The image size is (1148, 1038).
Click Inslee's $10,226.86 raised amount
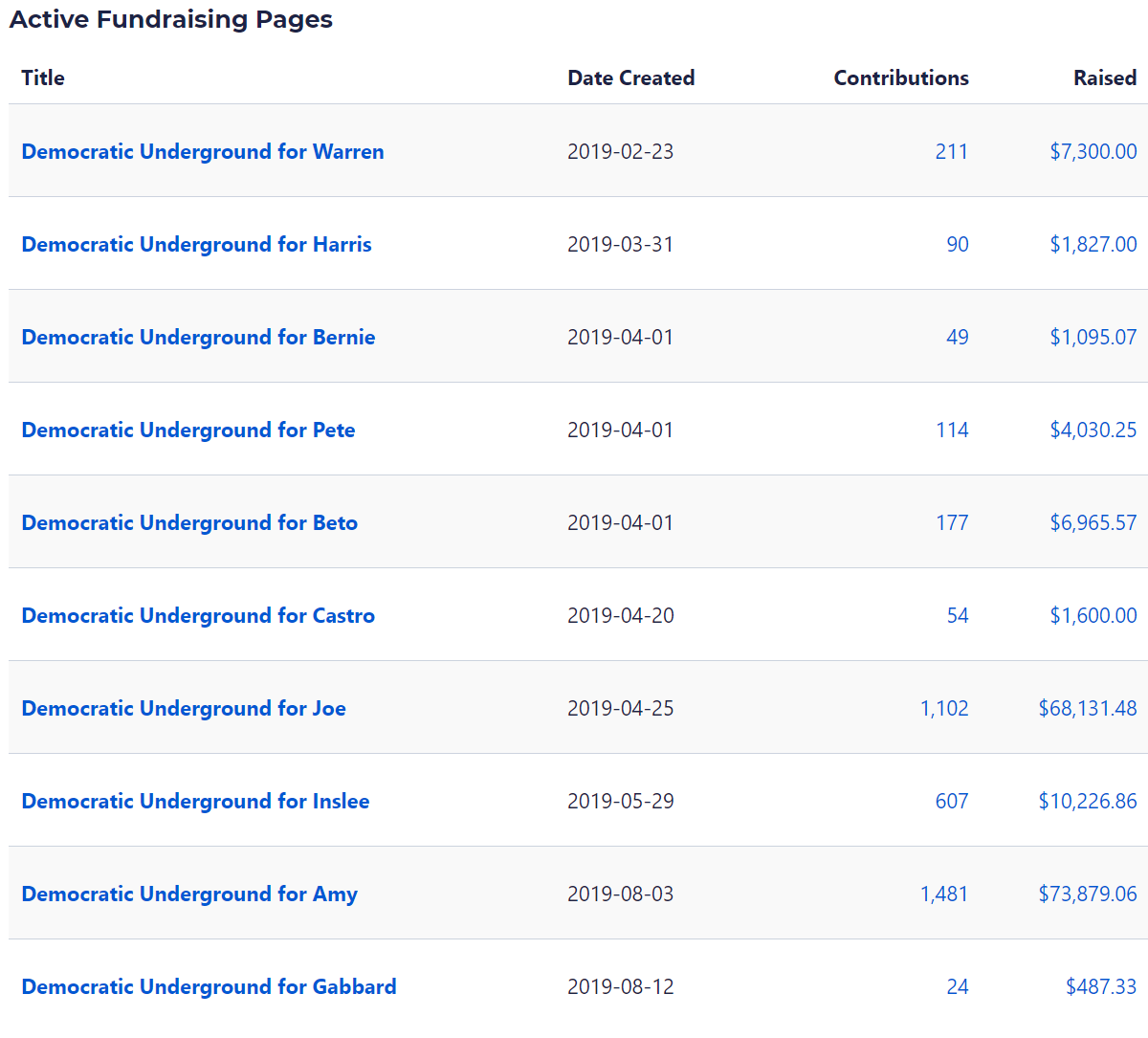point(1087,801)
